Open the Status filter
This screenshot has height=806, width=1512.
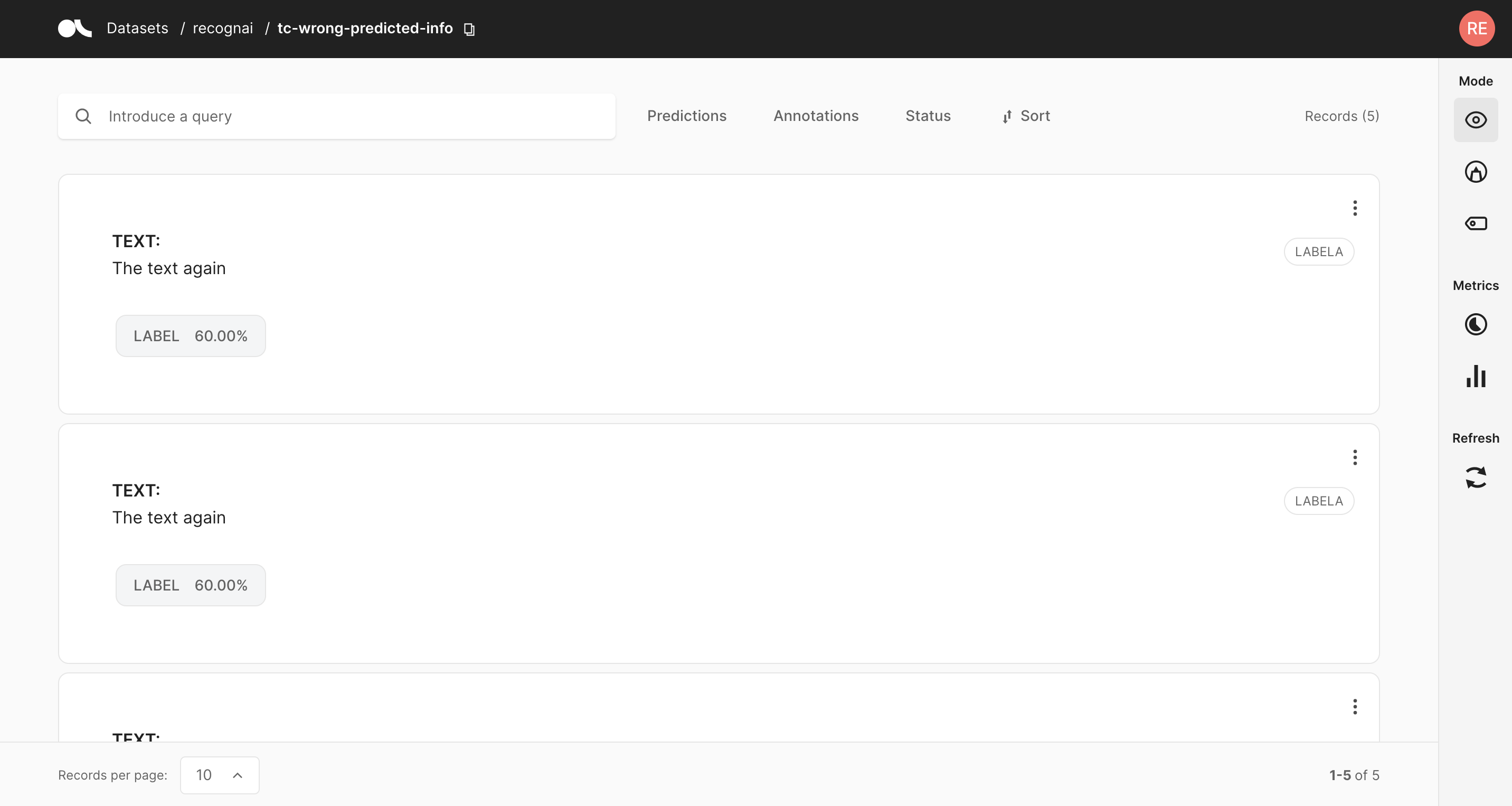[x=928, y=116]
